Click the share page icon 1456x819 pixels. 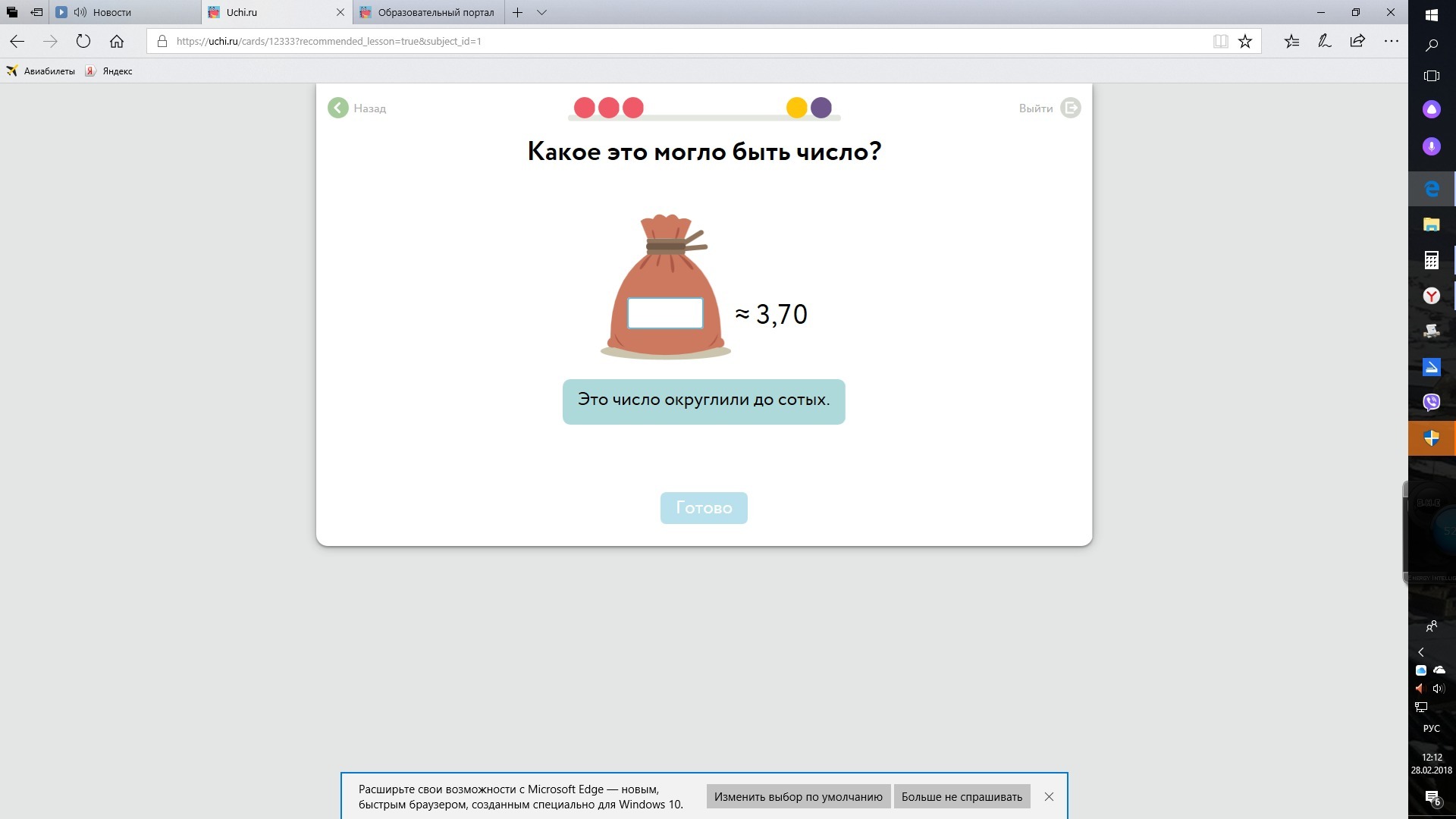tap(1357, 41)
